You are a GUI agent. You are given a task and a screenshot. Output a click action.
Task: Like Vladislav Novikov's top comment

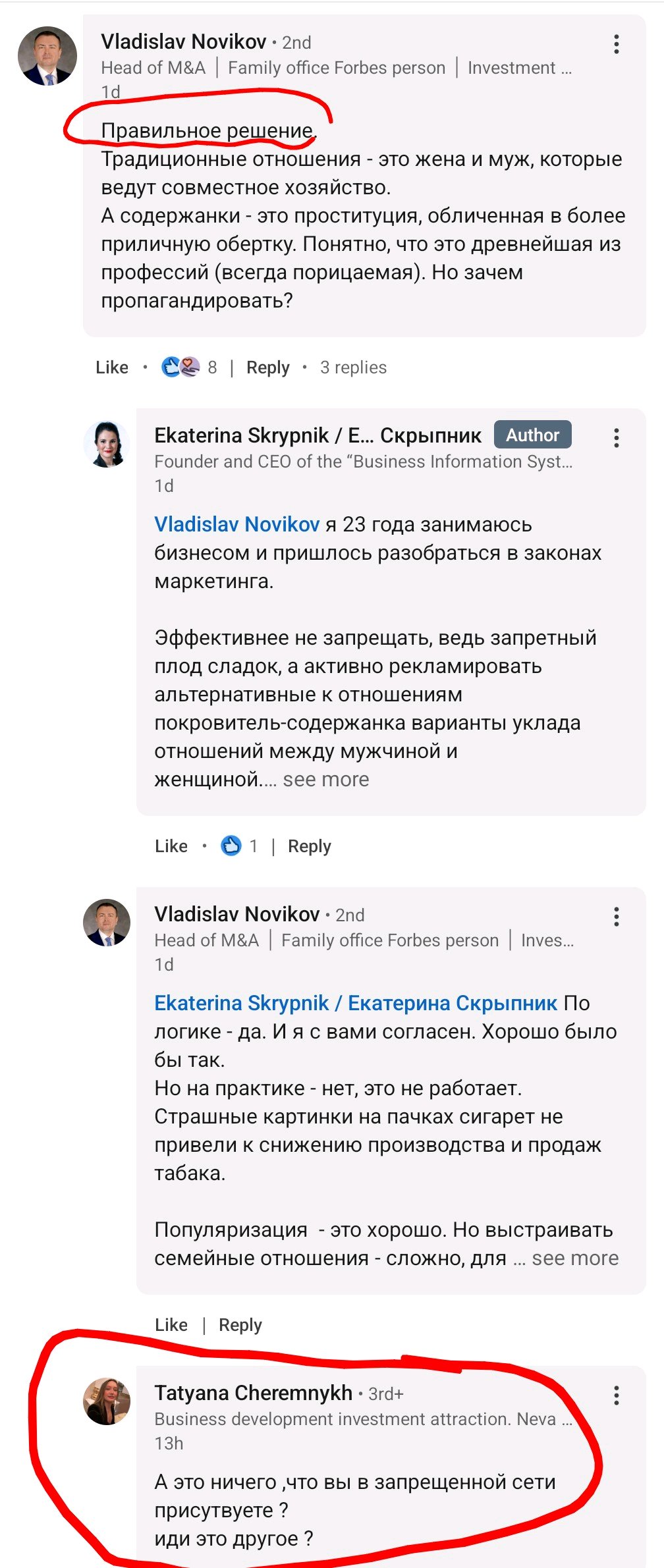[x=112, y=367]
